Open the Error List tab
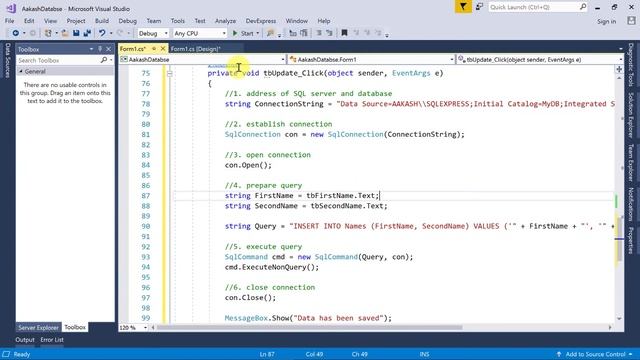Image resolution: width=640 pixels, height=360 pixels. tap(52, 340)
